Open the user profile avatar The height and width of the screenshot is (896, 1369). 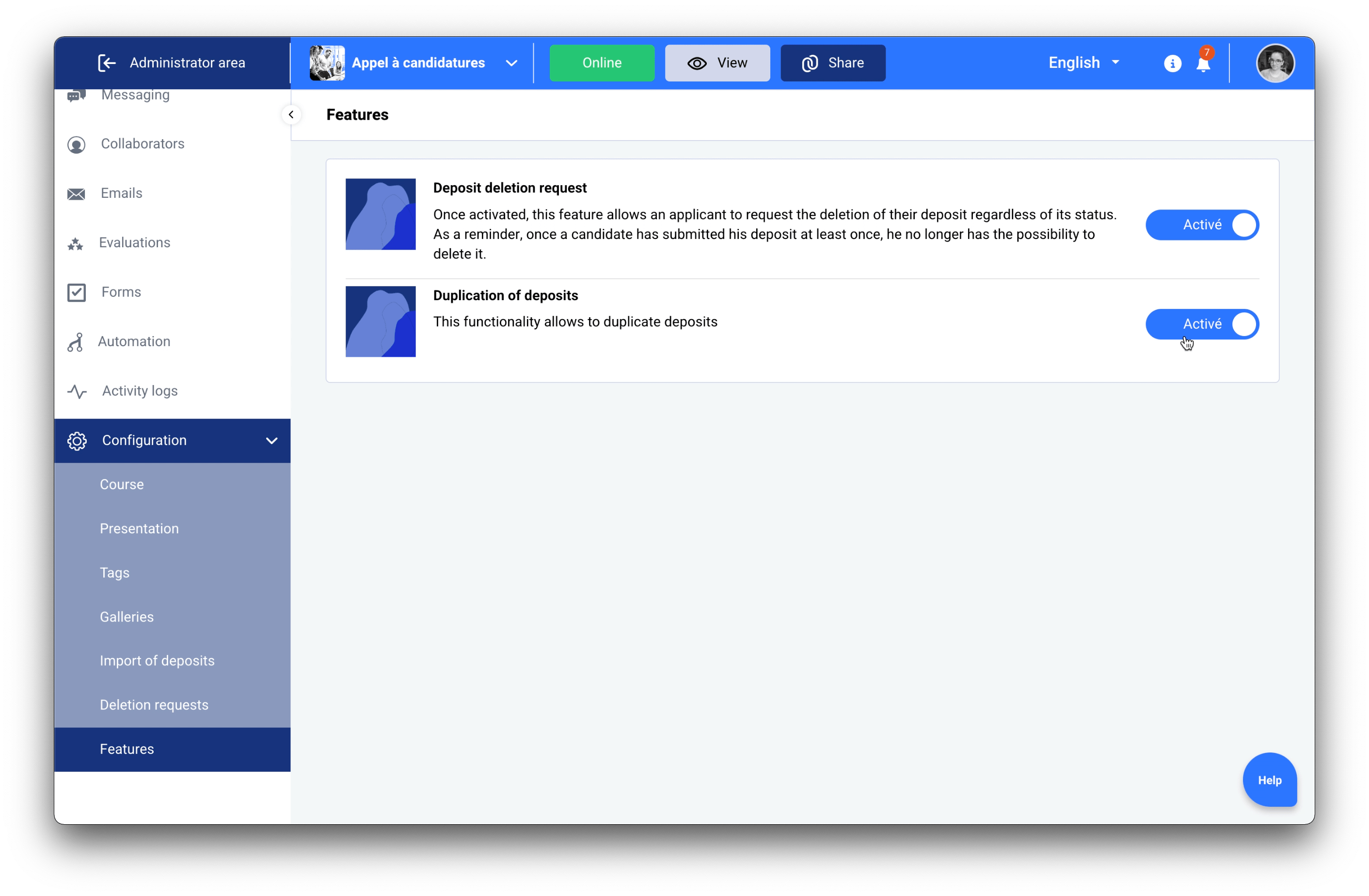(1275, 64)
